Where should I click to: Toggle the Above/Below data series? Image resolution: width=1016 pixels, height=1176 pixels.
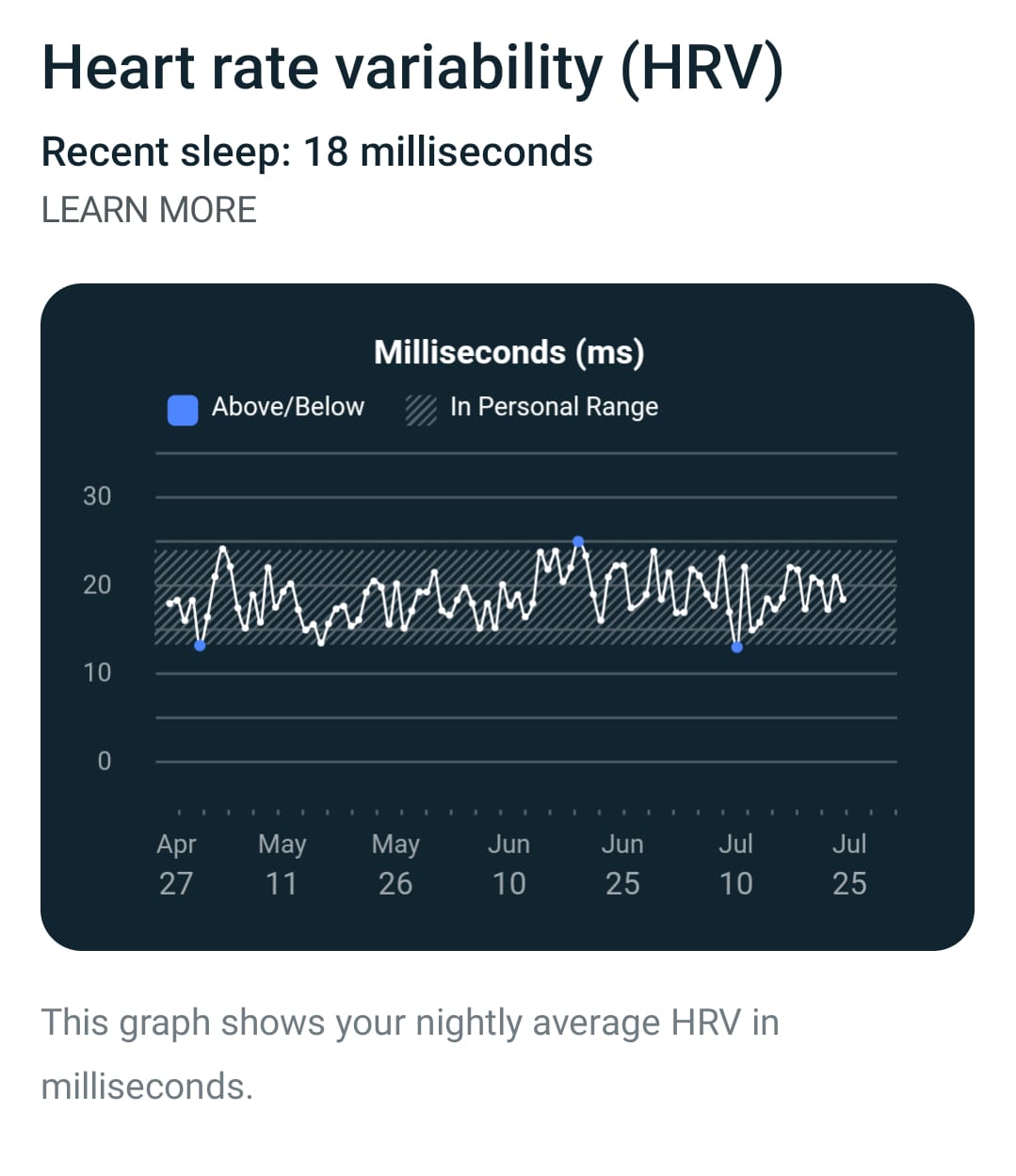click(x=287, y=408)
